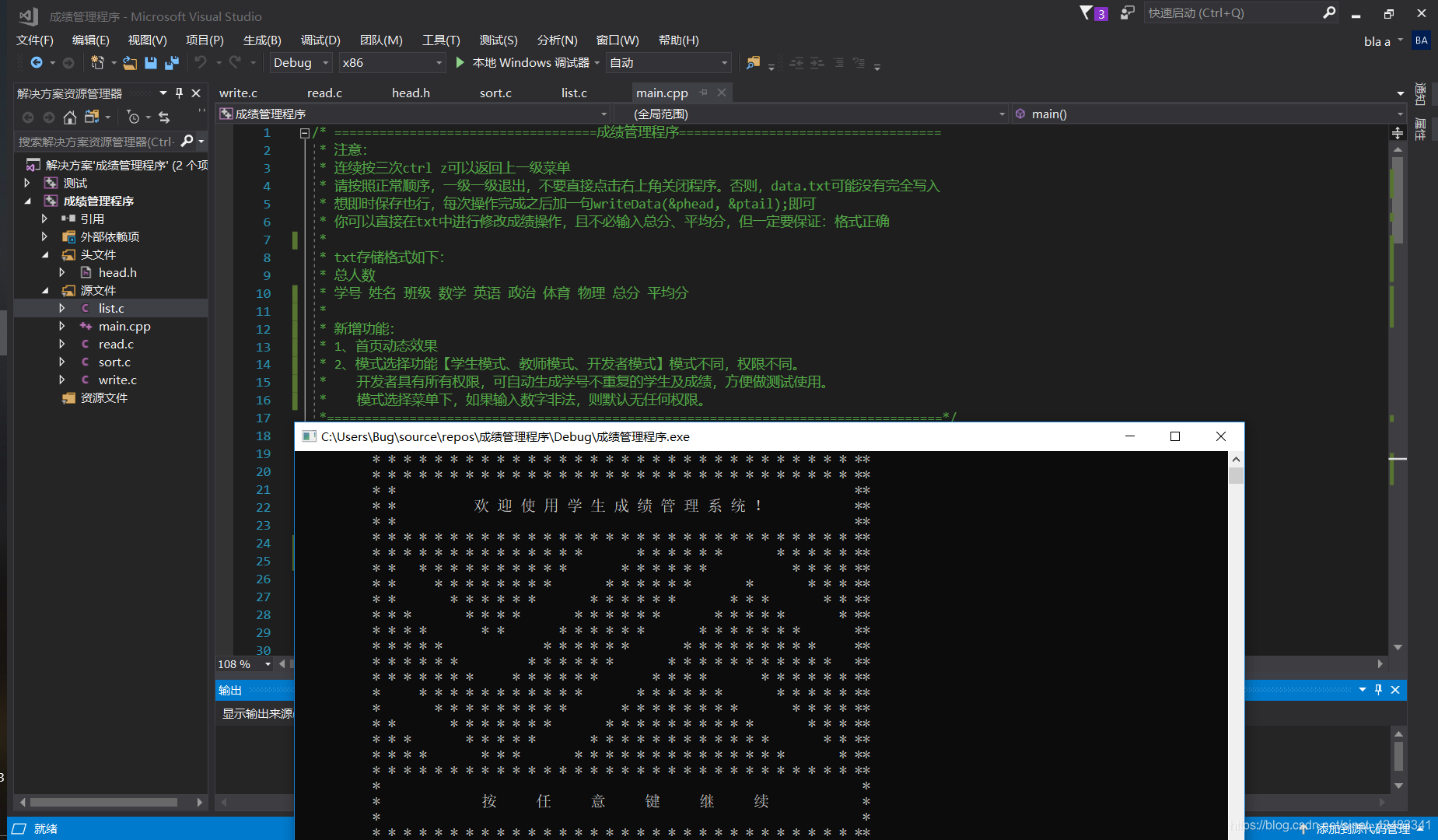Viewport: 1438px width, 840px height.
Task: Click the pin icon on main.cpp tab
Action: point(703,93)
